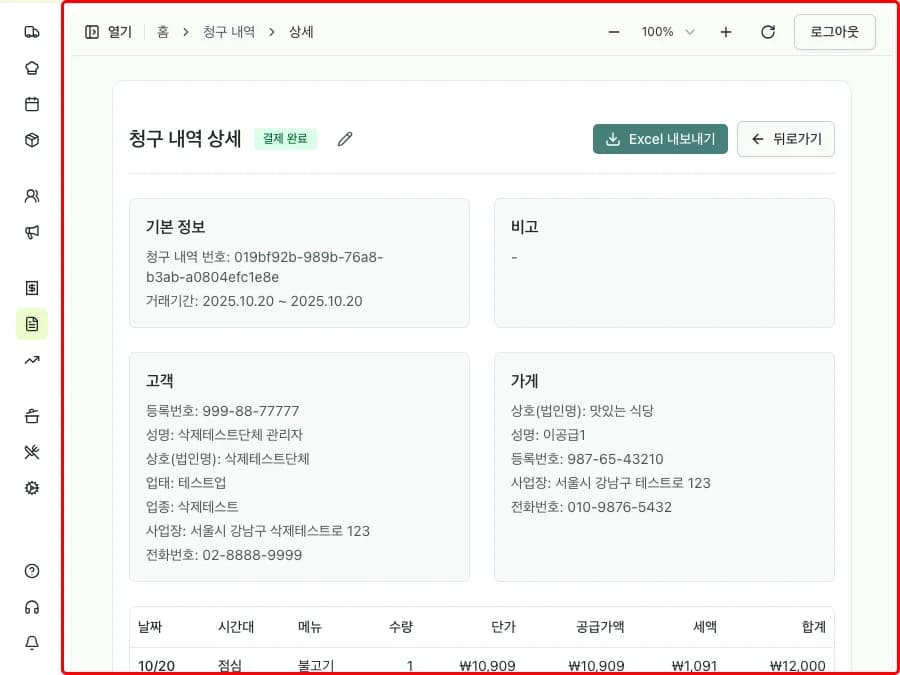Open the invoice dollar-document icon
This screenshot has width=900, height=675.
pos(31,288)
